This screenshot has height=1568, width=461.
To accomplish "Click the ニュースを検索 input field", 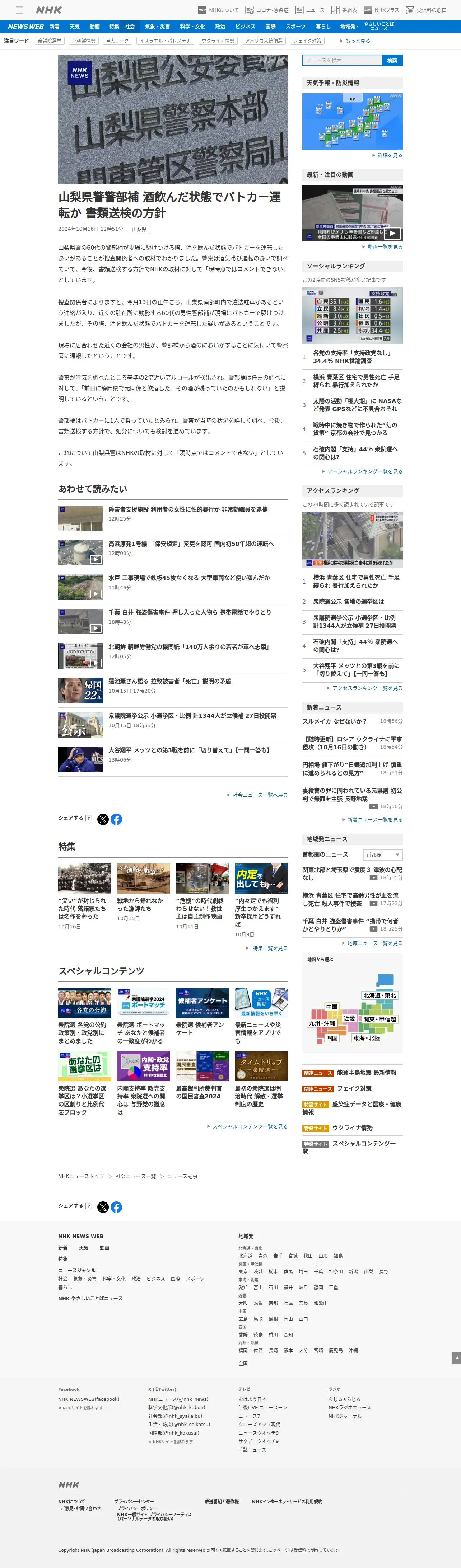I will [x=342, y=60].
